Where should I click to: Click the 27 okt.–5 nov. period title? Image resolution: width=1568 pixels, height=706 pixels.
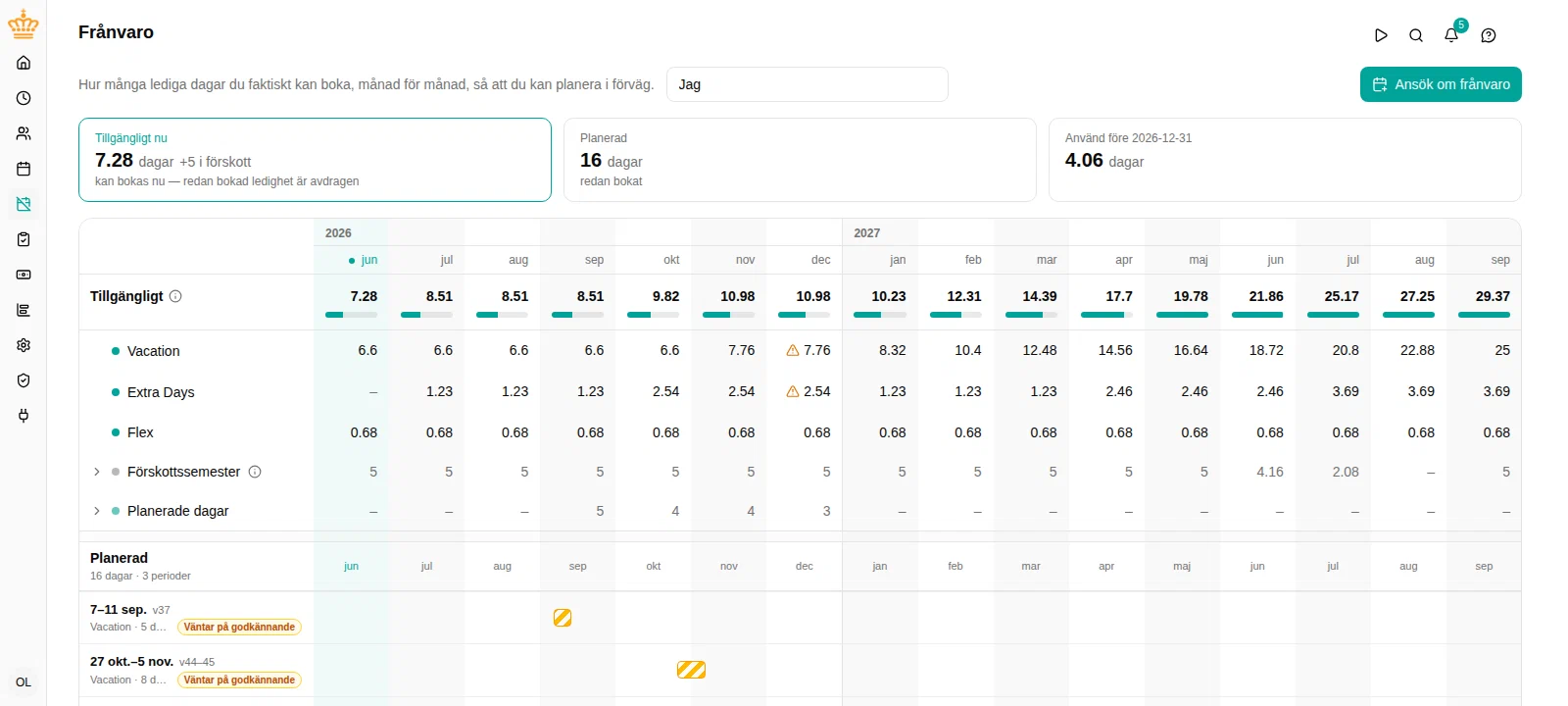(x=131, y=662)
